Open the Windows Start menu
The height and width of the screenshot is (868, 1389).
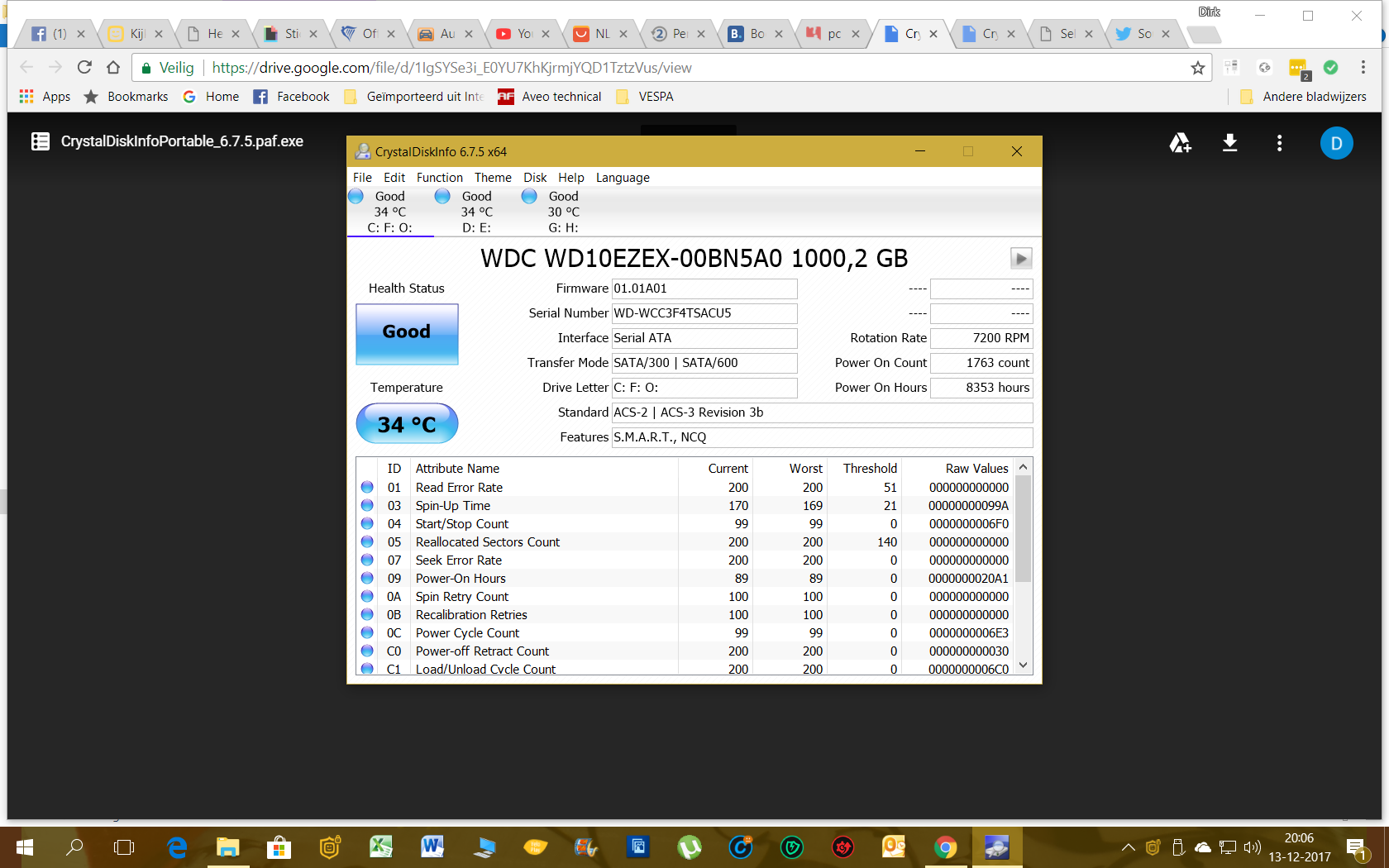click(x=24, y=847)
